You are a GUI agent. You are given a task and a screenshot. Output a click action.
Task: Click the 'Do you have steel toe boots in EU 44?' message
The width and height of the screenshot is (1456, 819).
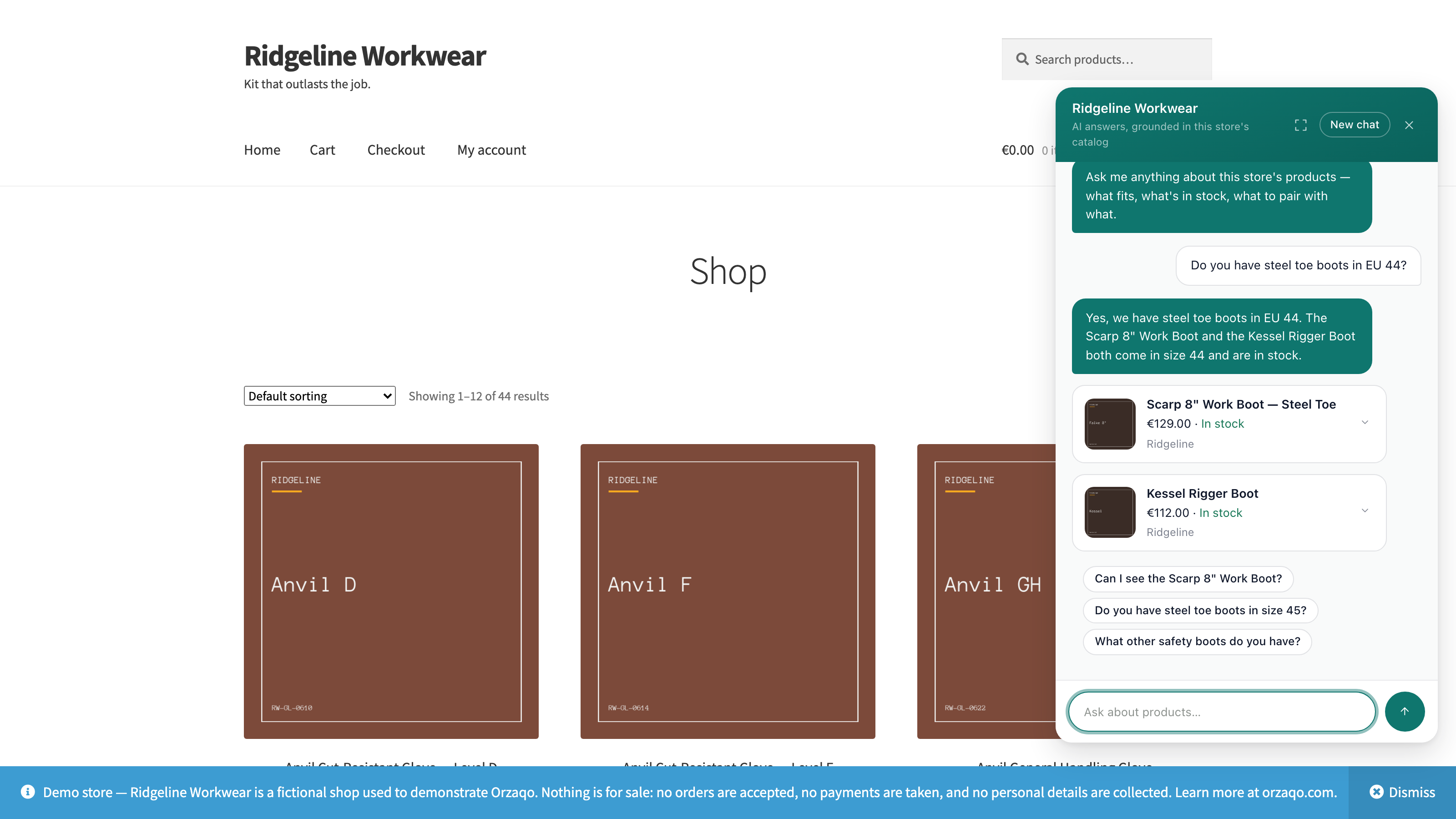pyautogui.click(x=1298, y=265)
